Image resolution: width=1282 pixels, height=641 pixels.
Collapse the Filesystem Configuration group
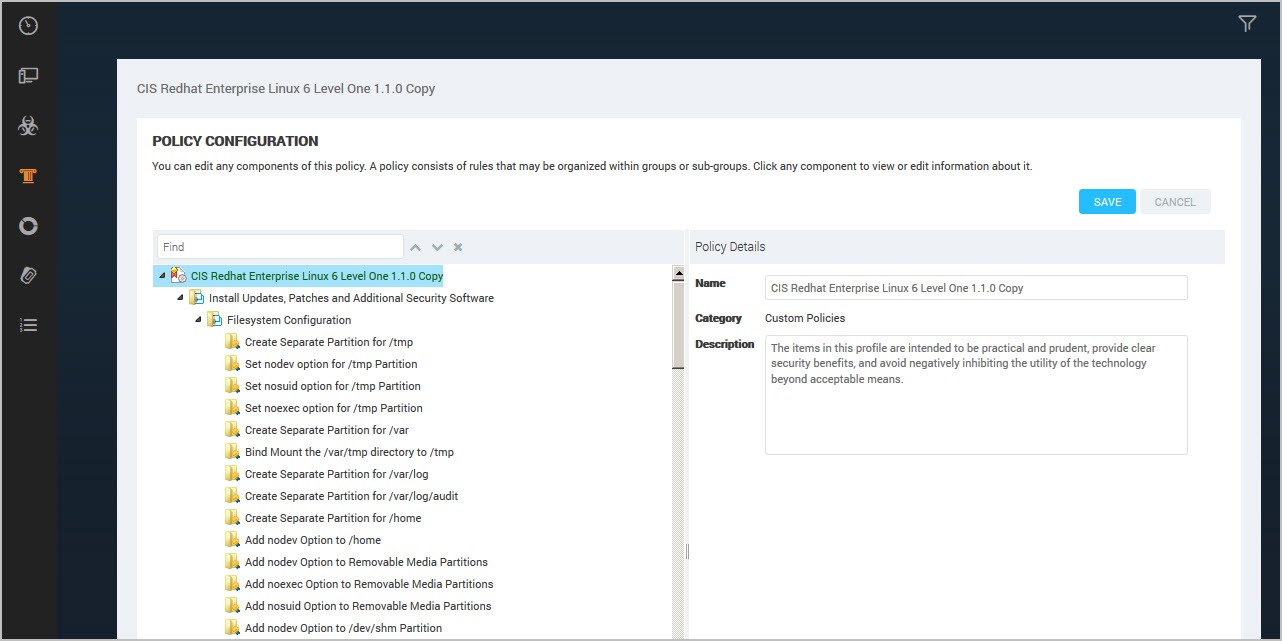[199, 320]
